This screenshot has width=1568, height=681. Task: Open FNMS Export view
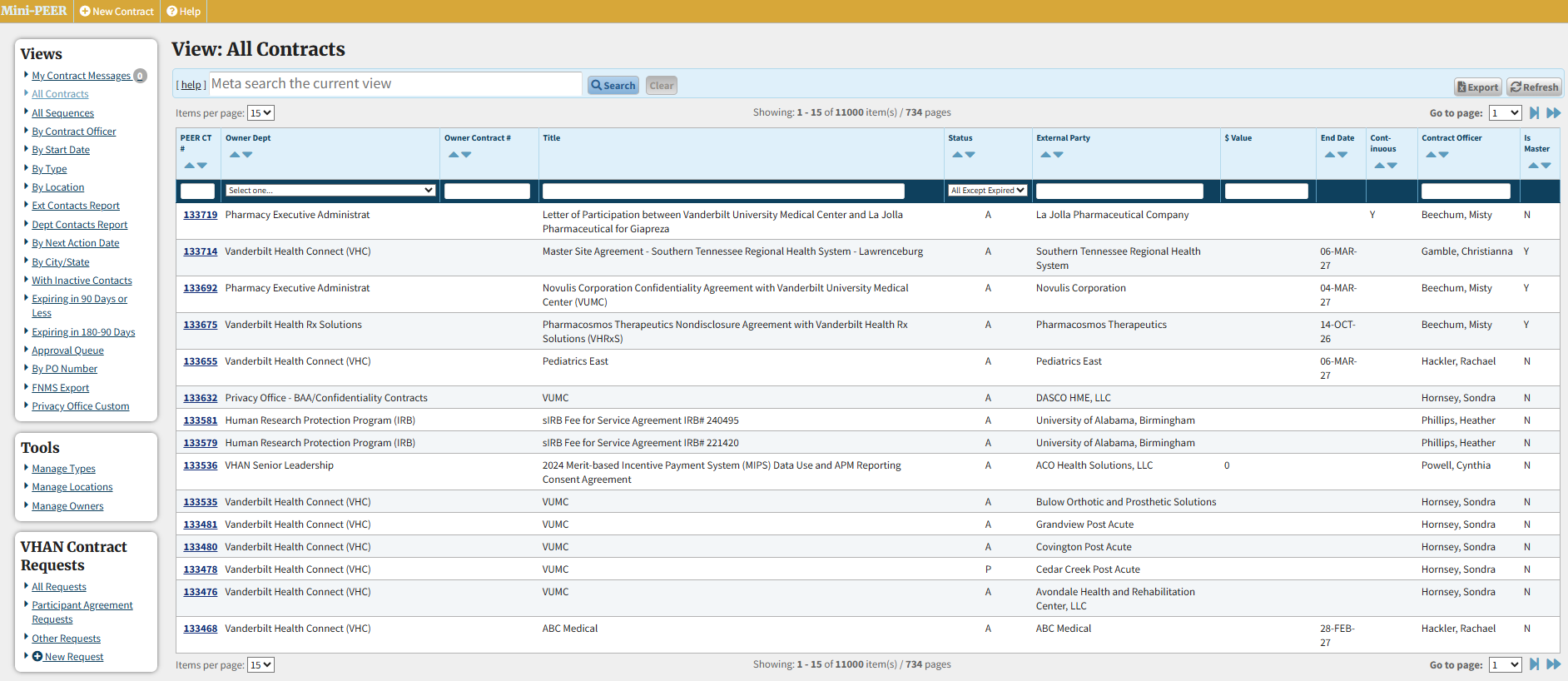(61, 388)
